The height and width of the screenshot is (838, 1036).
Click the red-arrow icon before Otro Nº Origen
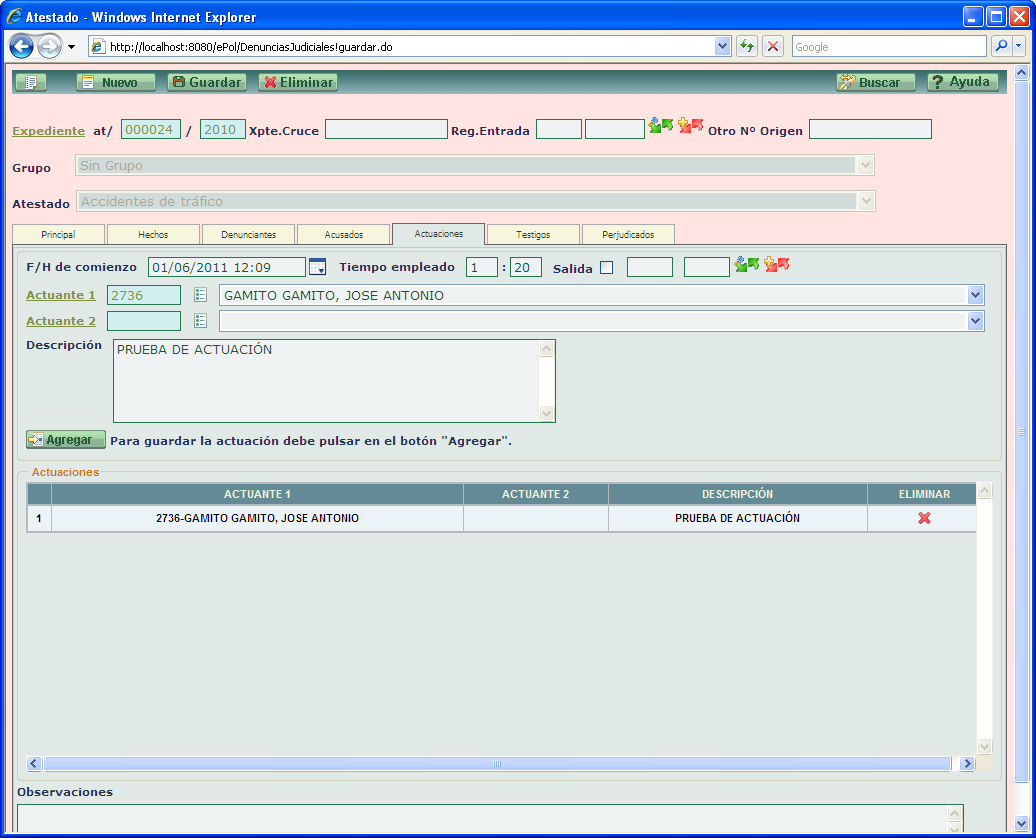point(690,126)
